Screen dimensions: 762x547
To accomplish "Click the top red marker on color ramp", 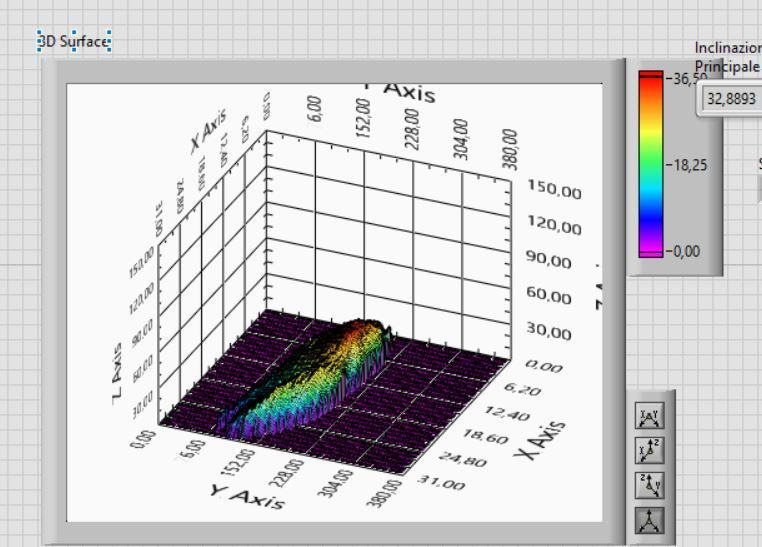I will point(651,75).
